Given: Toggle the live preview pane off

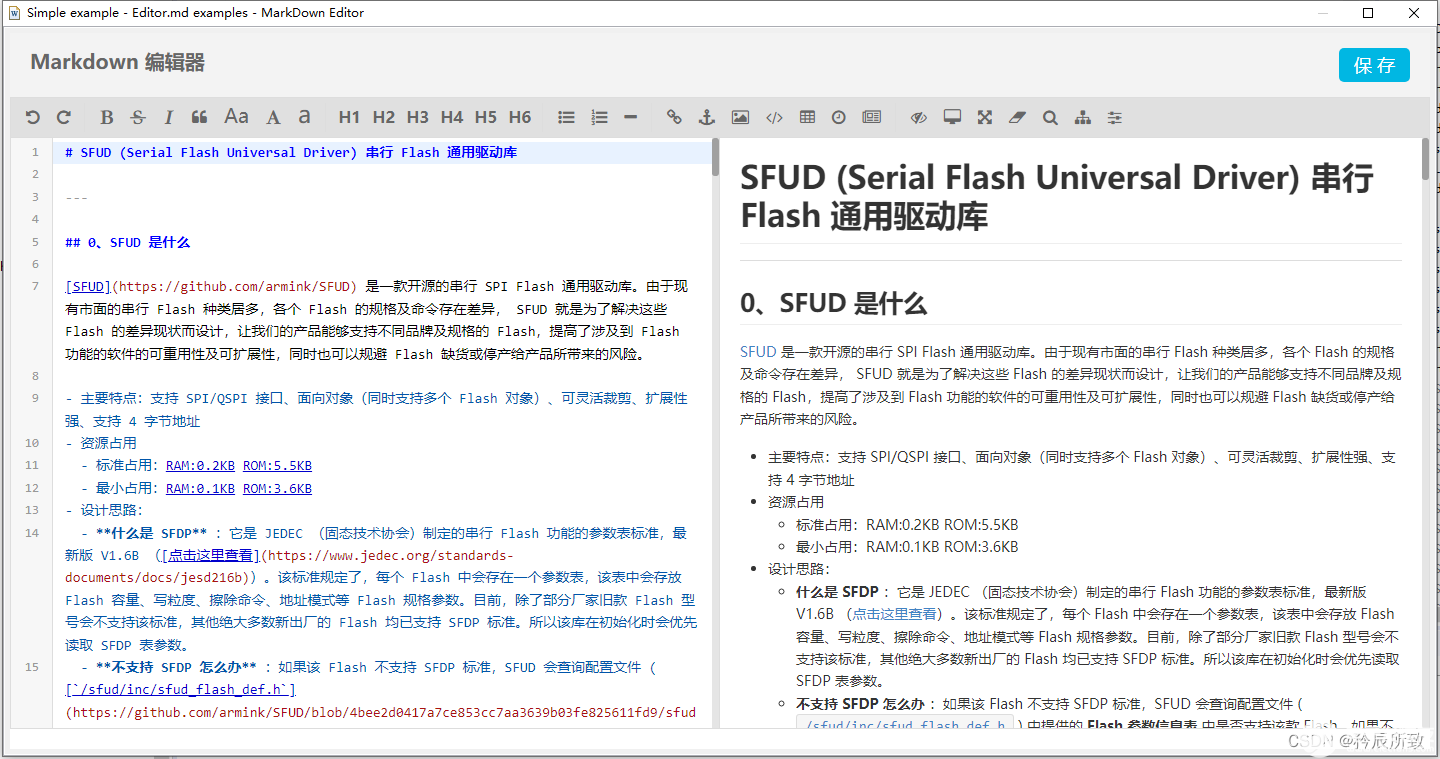Looking at the screenshot, I should [919, 117].
